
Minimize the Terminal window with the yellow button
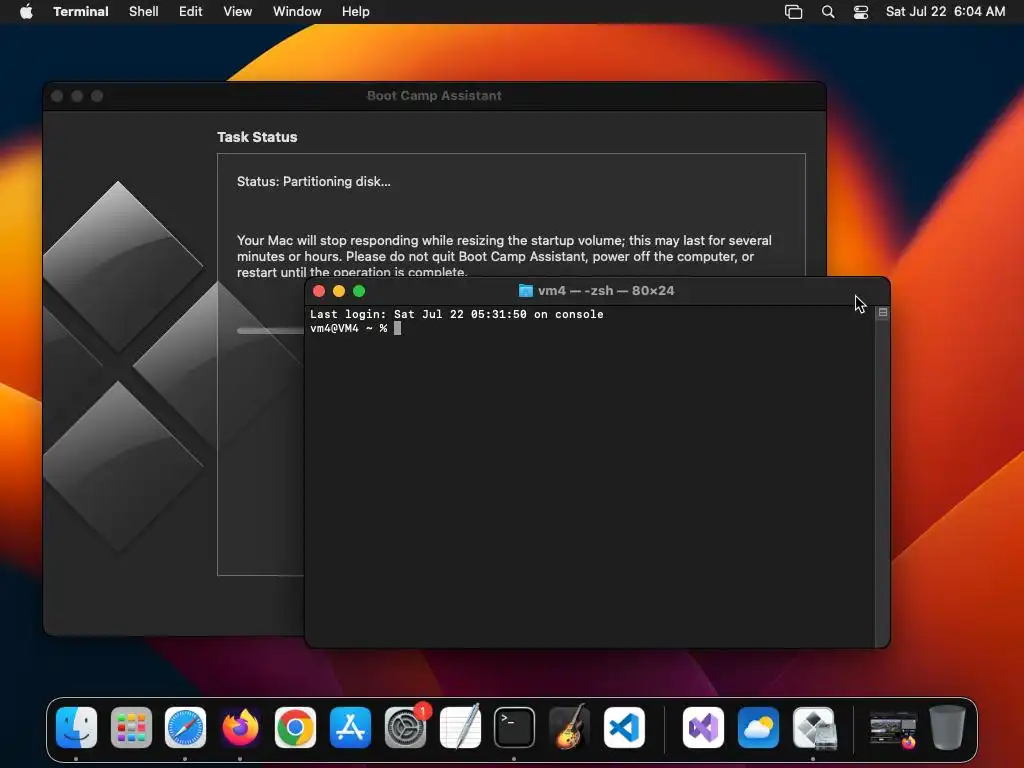point(339,291)
